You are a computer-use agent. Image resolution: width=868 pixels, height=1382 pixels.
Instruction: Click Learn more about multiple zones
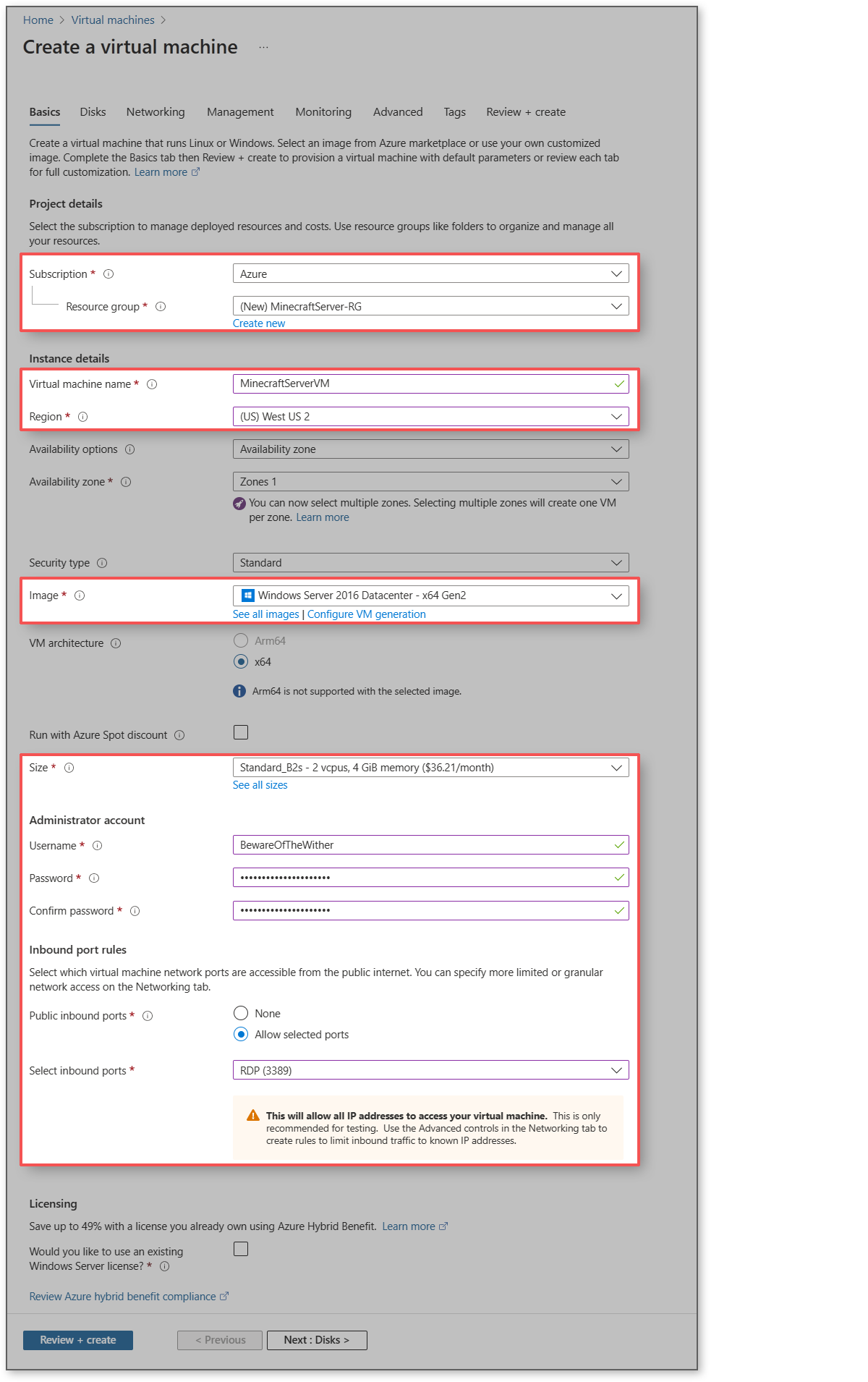(x=323, y=517)
